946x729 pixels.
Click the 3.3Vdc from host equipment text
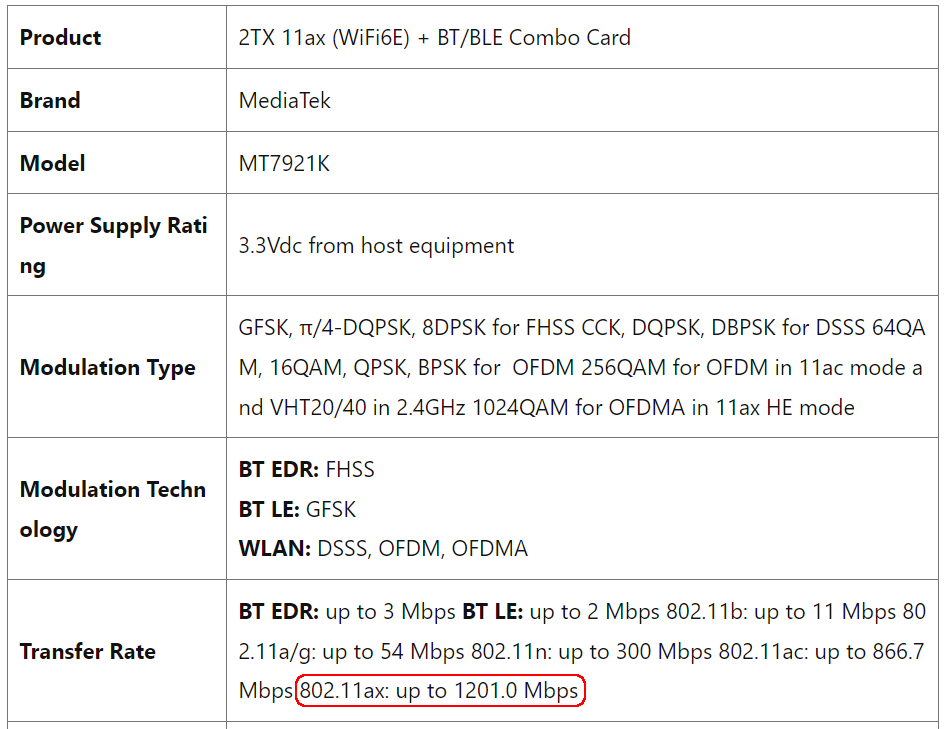376,246
